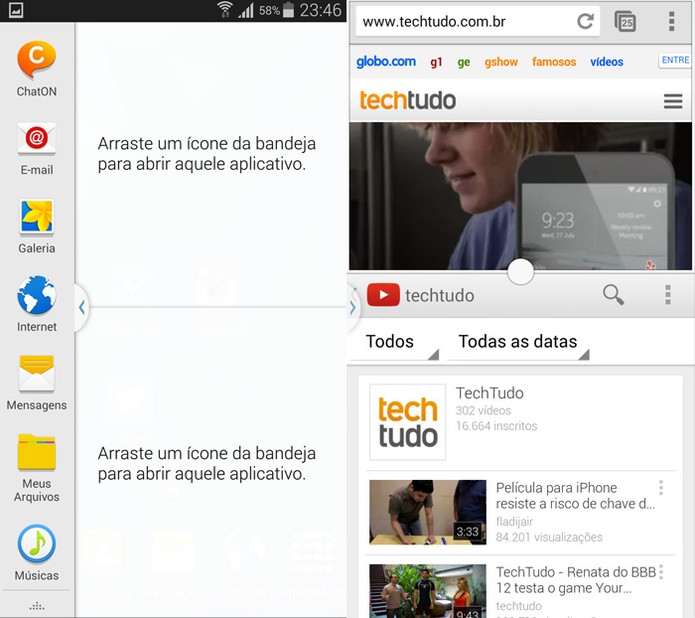The height and width of the screenshot is (618, 695).
Task: Open the vídeos link
Action: click(x=607, y=62)
